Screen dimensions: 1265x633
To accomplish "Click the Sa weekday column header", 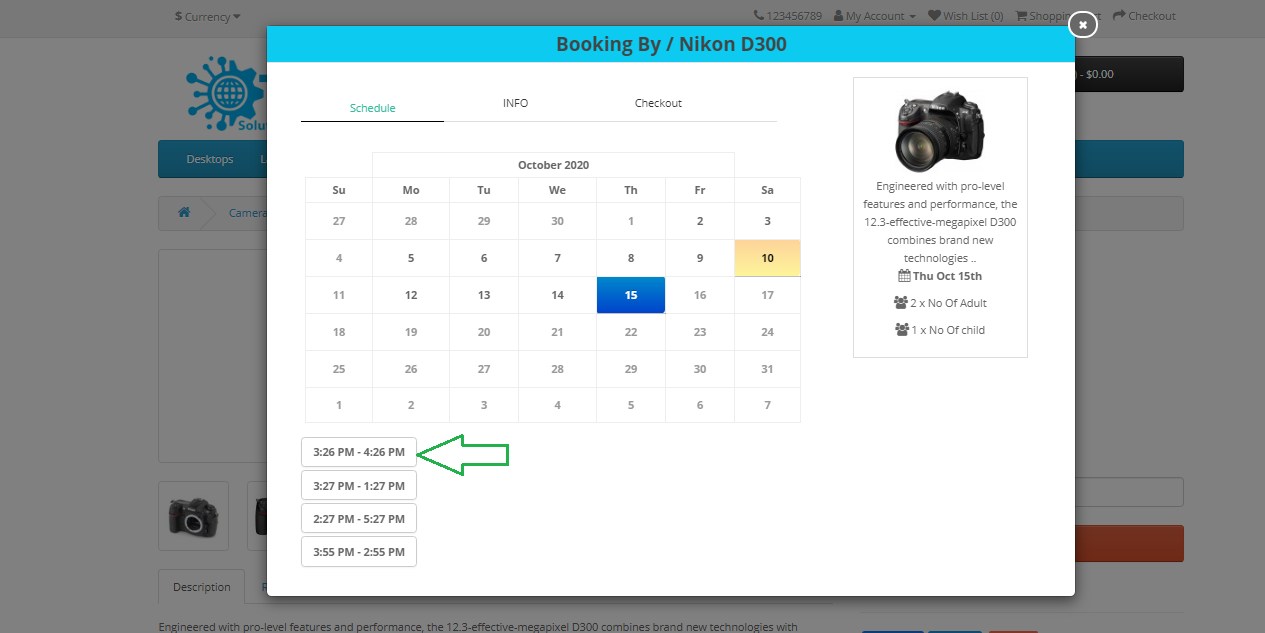I will [x=767, y=190].
